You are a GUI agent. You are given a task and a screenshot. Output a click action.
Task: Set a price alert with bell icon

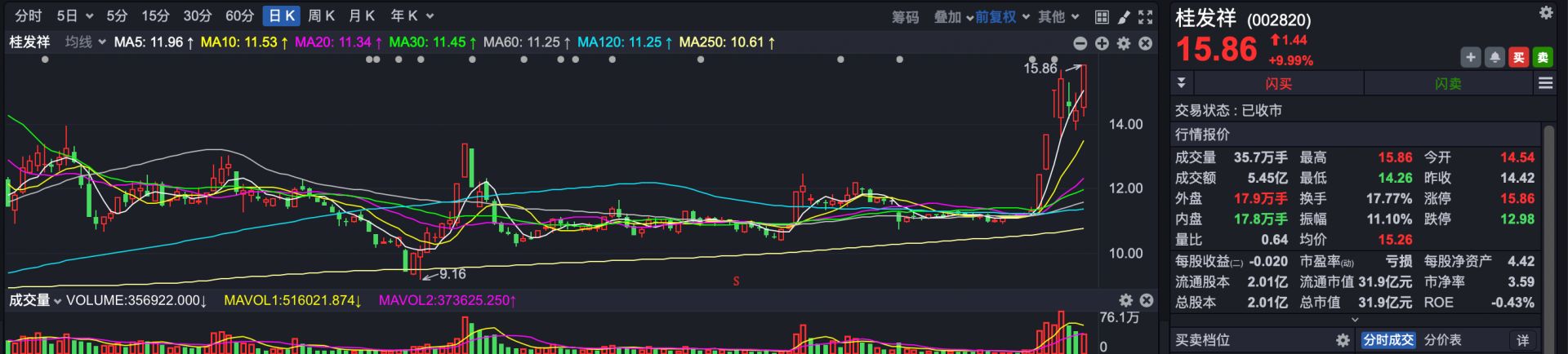[1494, 57]
